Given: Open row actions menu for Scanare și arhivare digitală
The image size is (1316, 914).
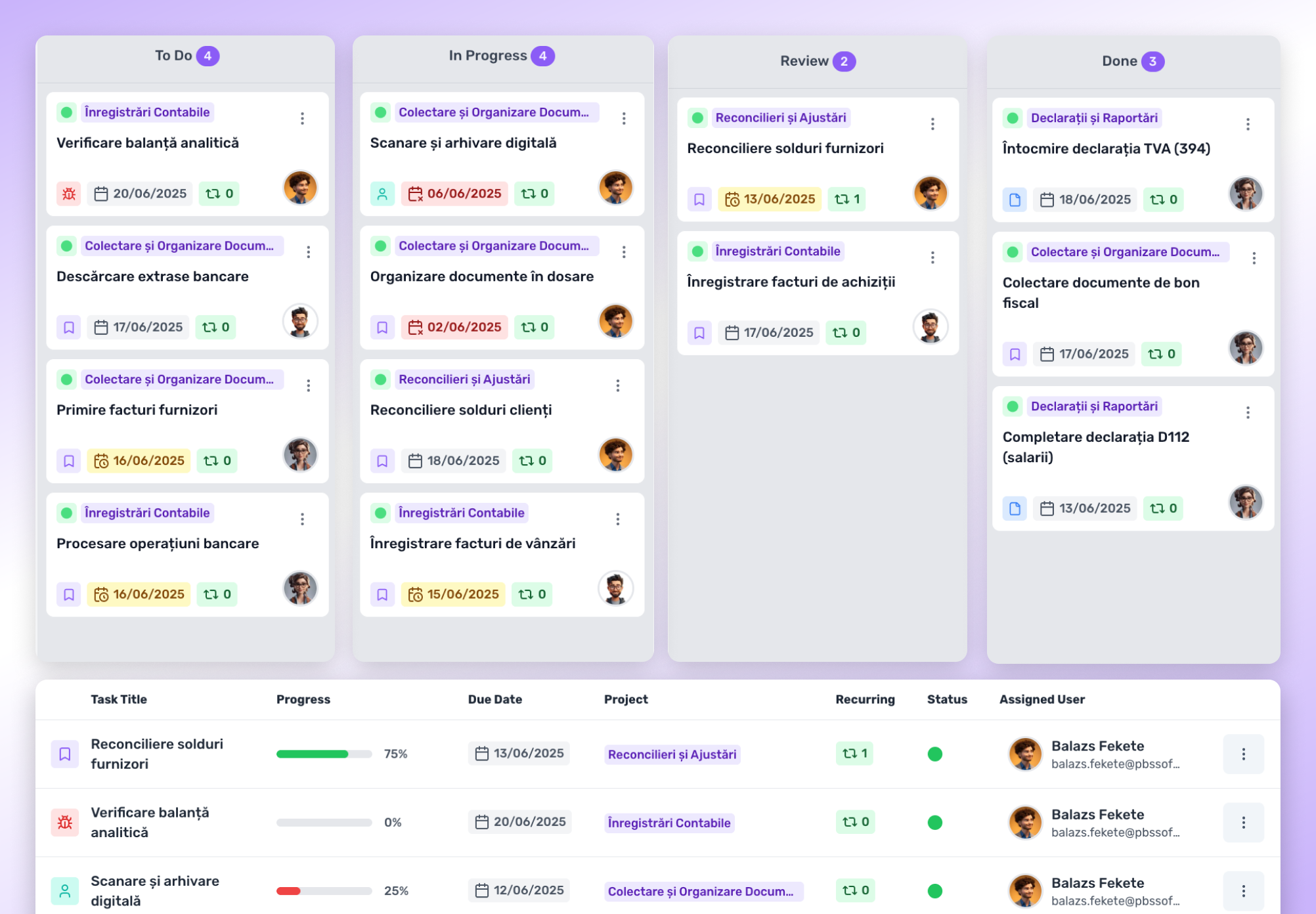Looking at the screenshot, I should tap(1242, 890).
